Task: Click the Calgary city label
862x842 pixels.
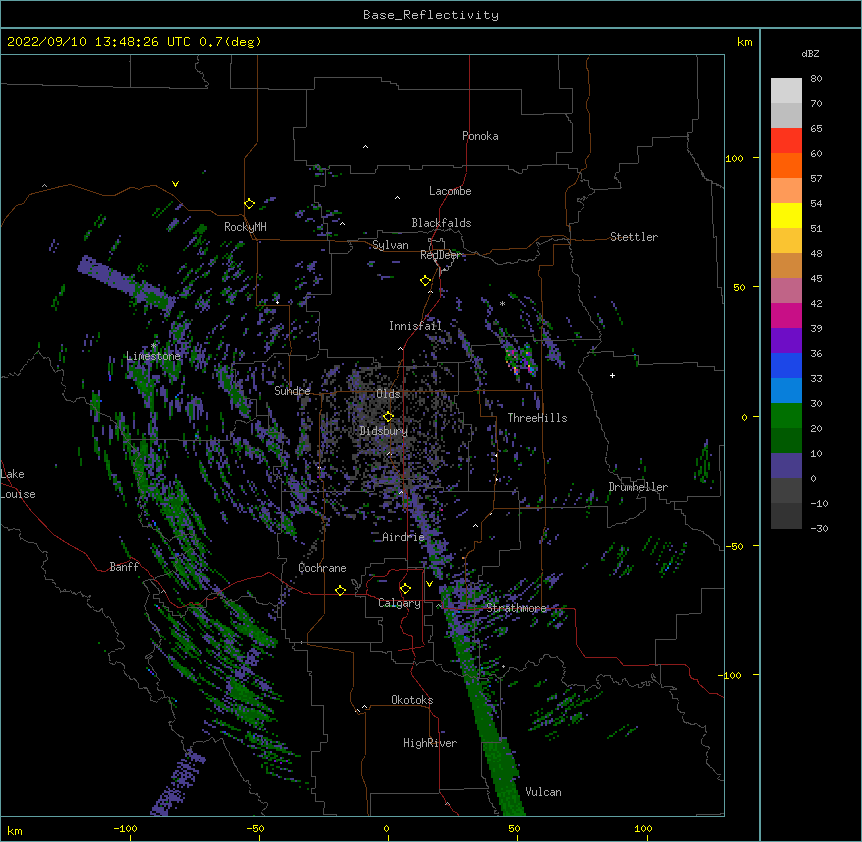Action: click(399, 603)
